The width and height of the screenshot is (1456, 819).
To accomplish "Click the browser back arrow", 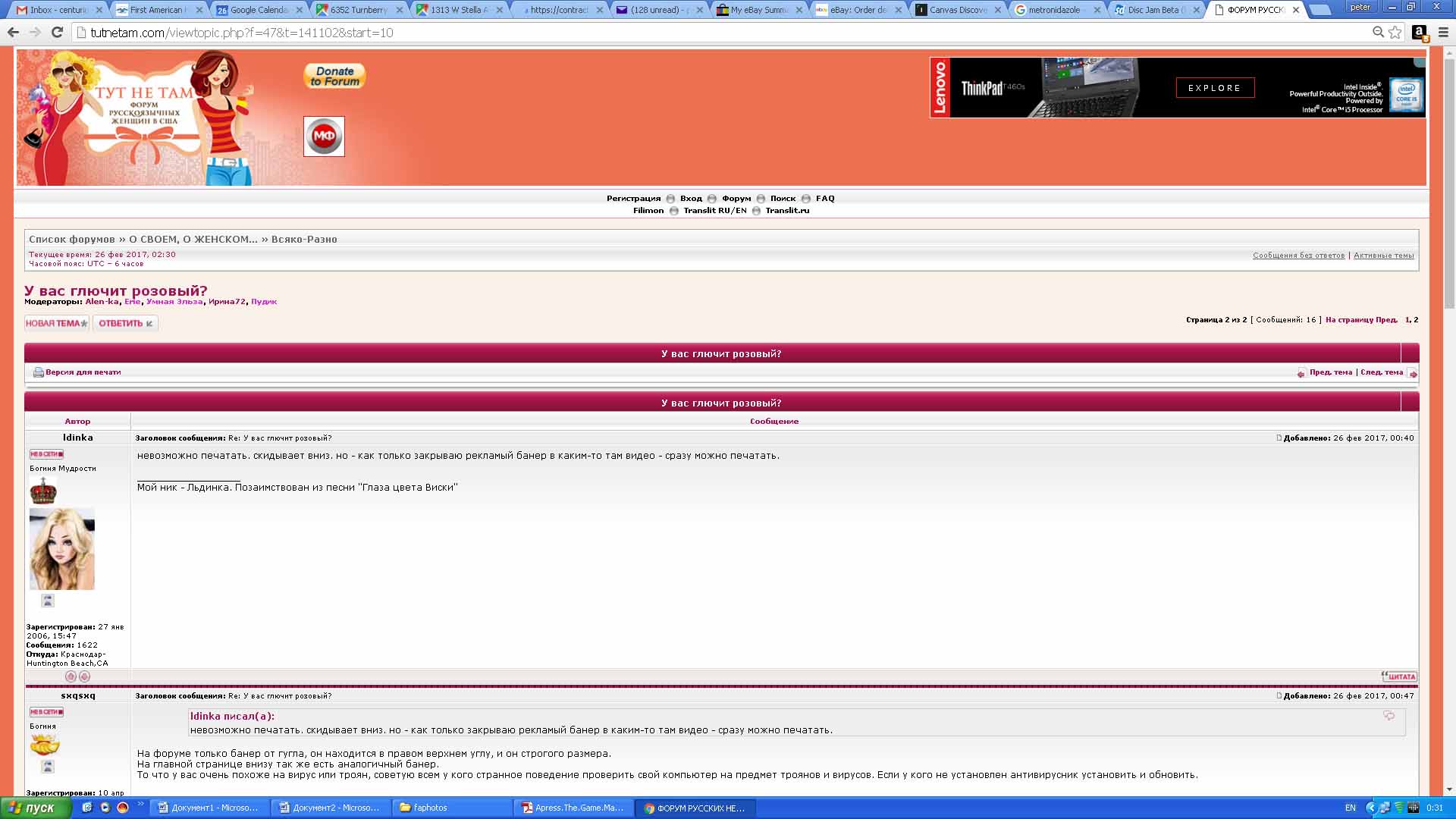I will click(13, 33).
